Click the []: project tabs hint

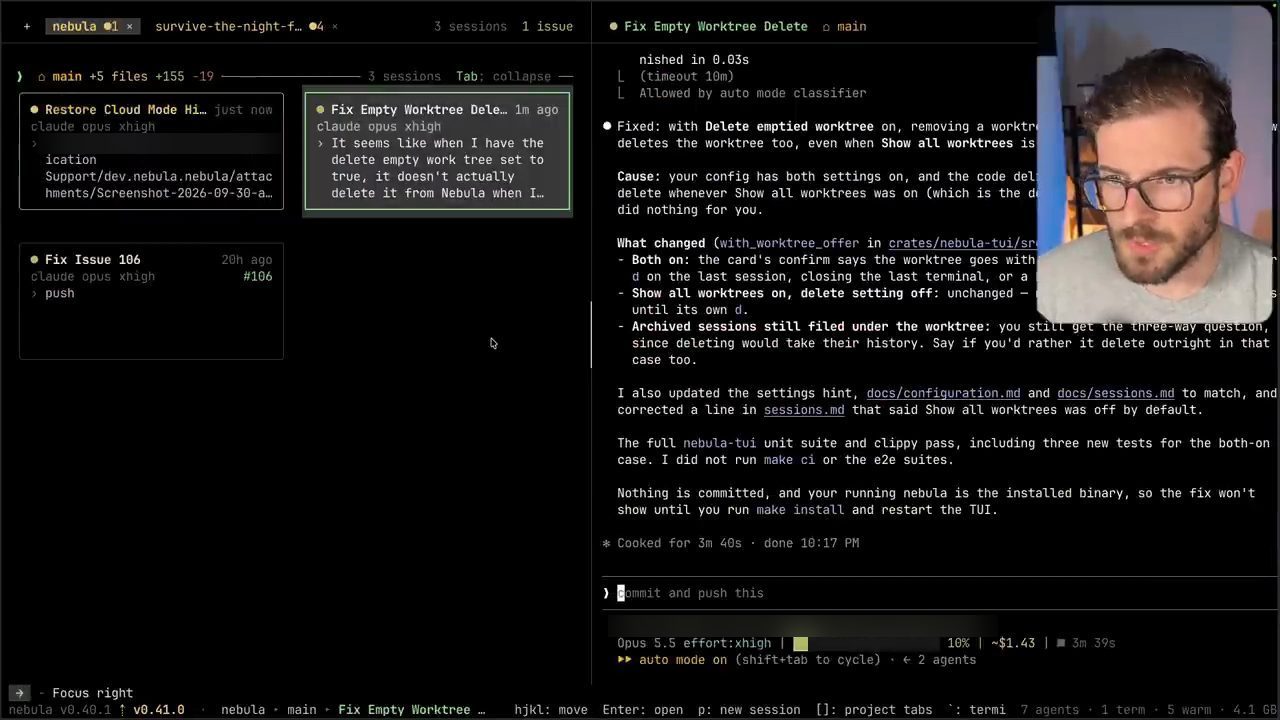coord(875,710)
